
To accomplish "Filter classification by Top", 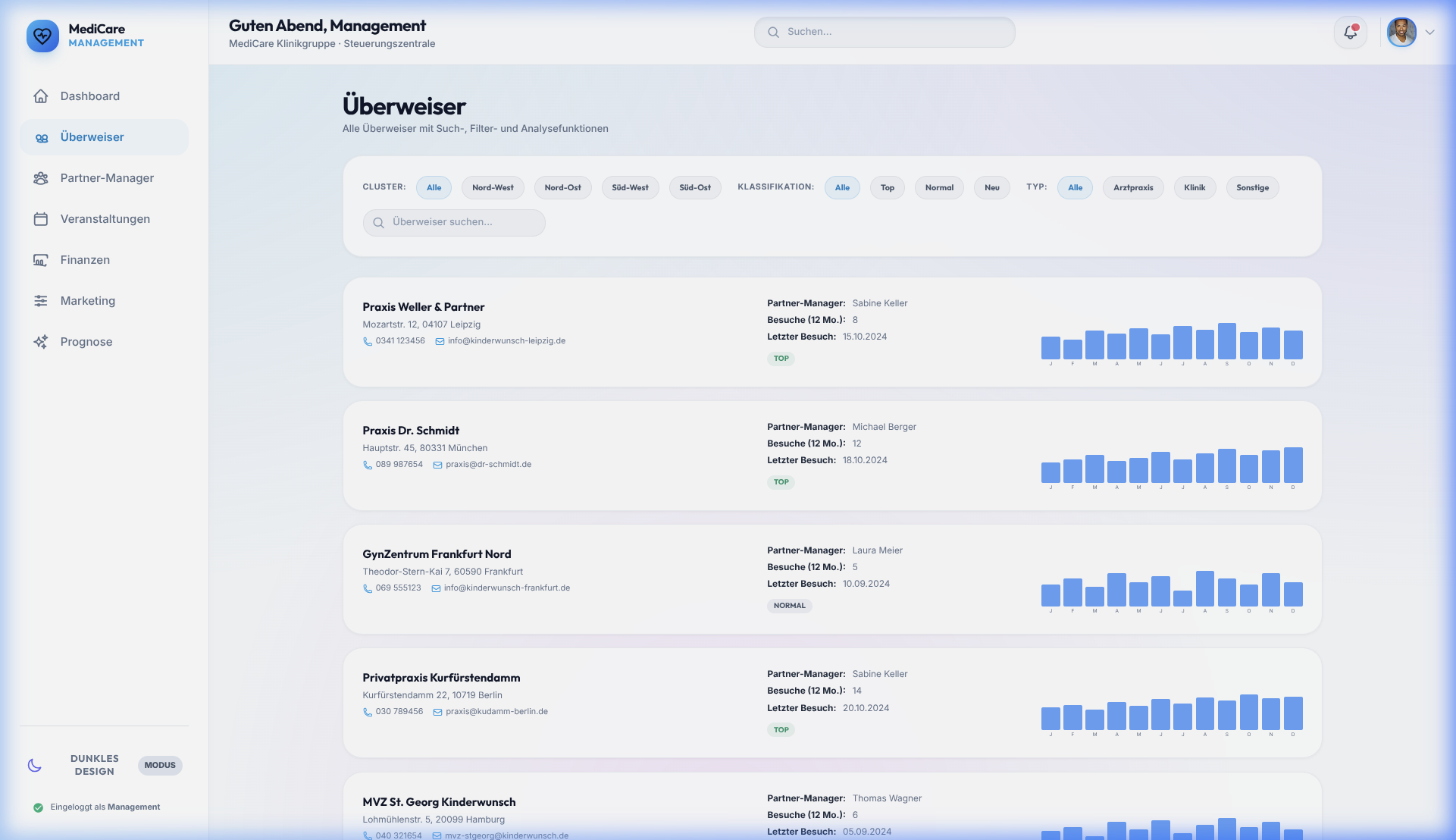I will click(x=887, y=187).
